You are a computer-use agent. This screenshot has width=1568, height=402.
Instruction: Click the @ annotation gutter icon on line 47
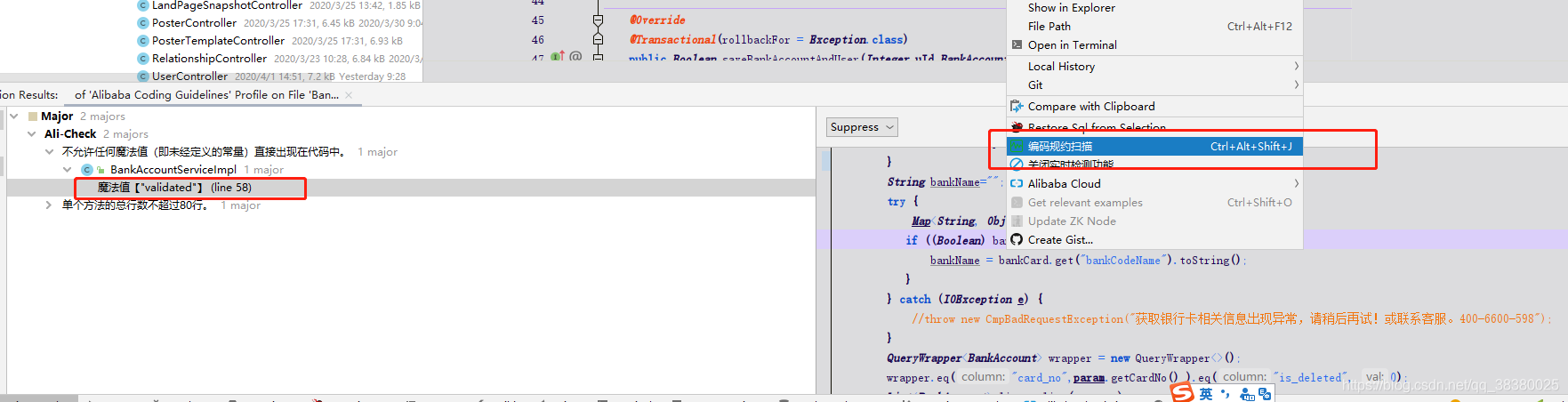click(x=575, y=56)
